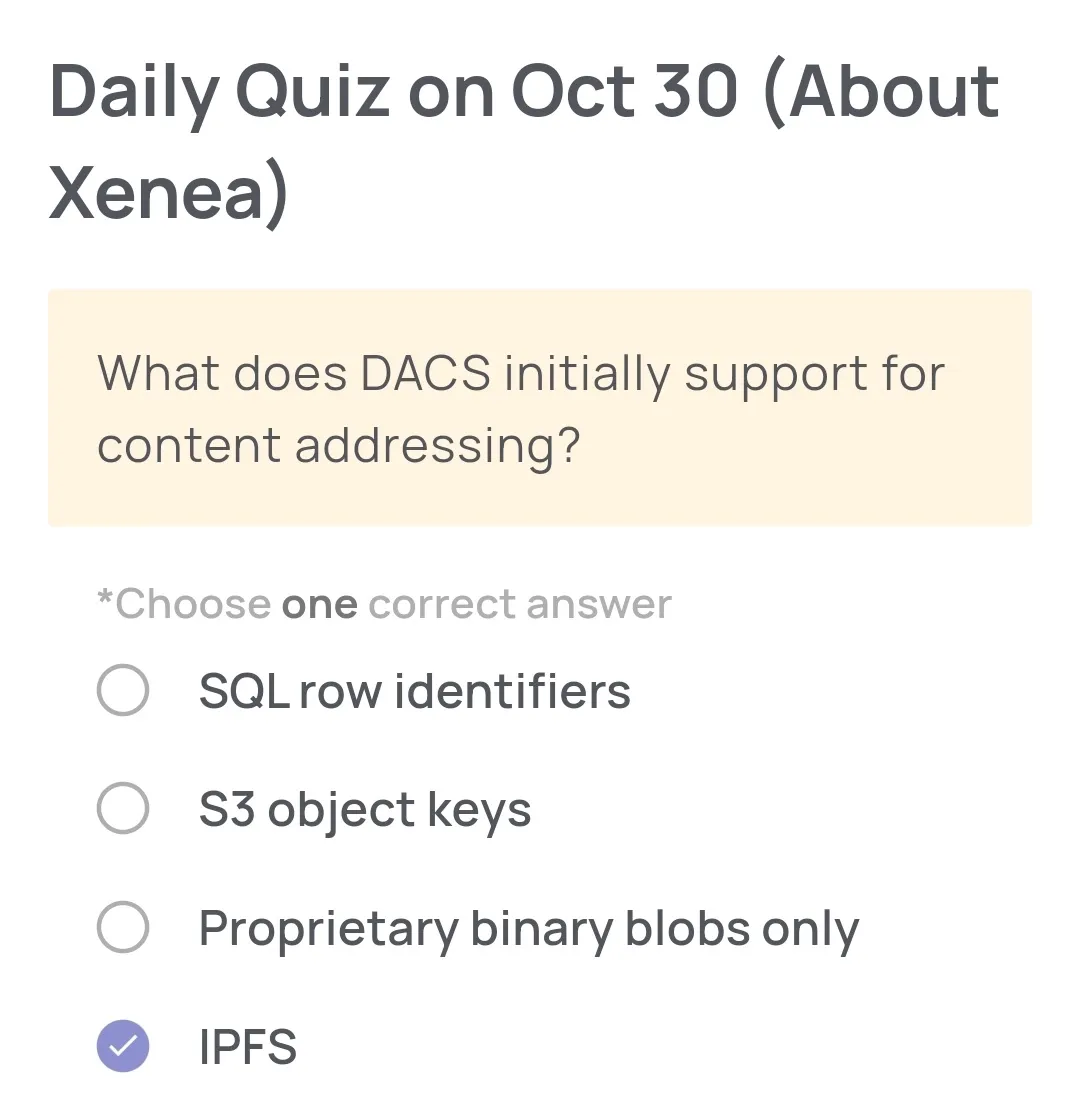Viewport: 1080px width, 1102px height.
Task: Click the empty circle next to SQL row identifiers
Action: point(122,690)
